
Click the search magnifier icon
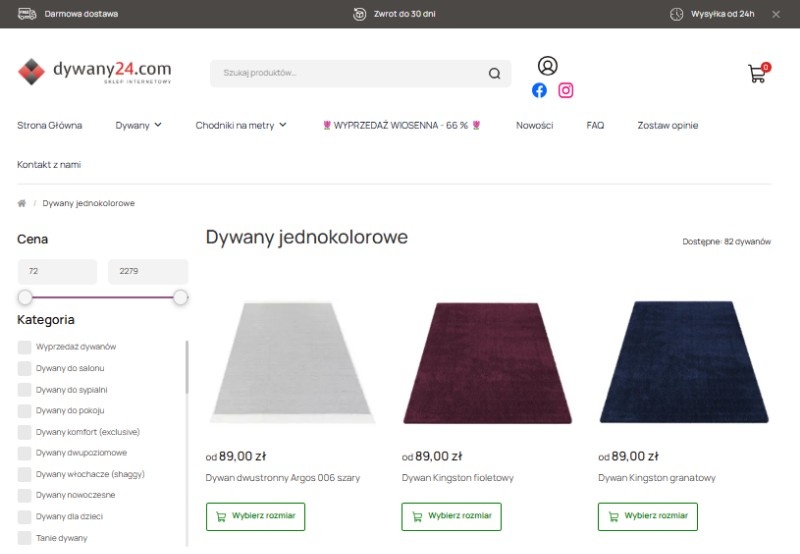pyautogui.click(x=494, y=73)
